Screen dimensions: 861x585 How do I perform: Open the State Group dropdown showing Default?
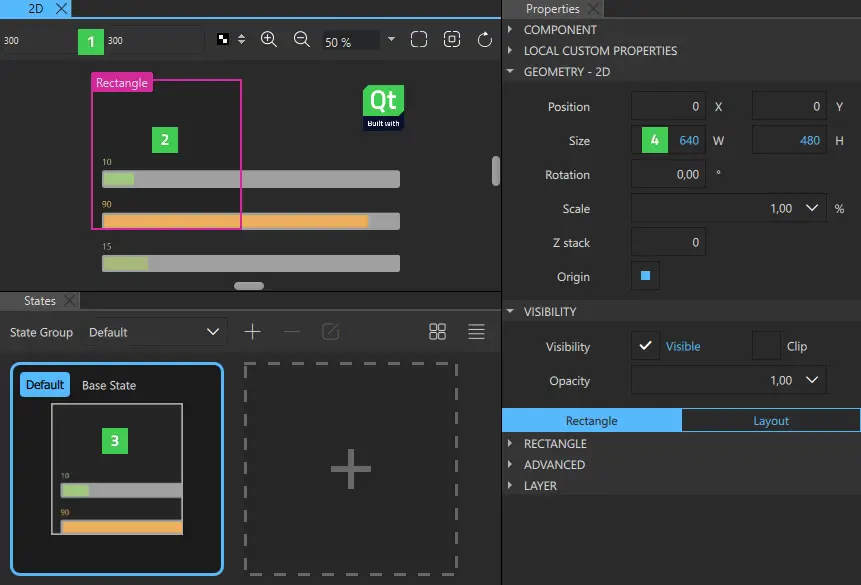coord(155,331)
